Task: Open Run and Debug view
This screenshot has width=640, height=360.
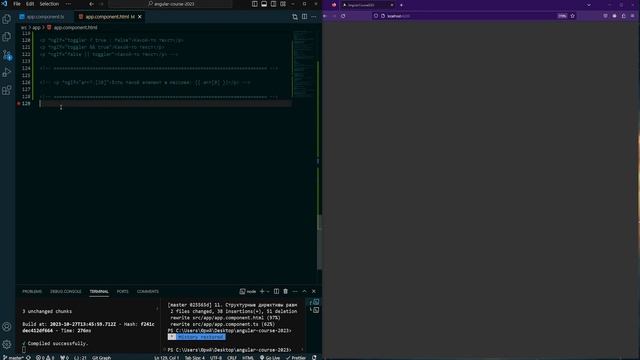Action: click(x=7, y=73)
